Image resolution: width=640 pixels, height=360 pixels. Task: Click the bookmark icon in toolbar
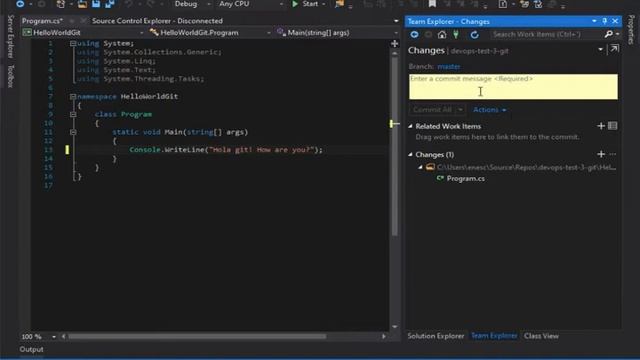pos(432,4)
